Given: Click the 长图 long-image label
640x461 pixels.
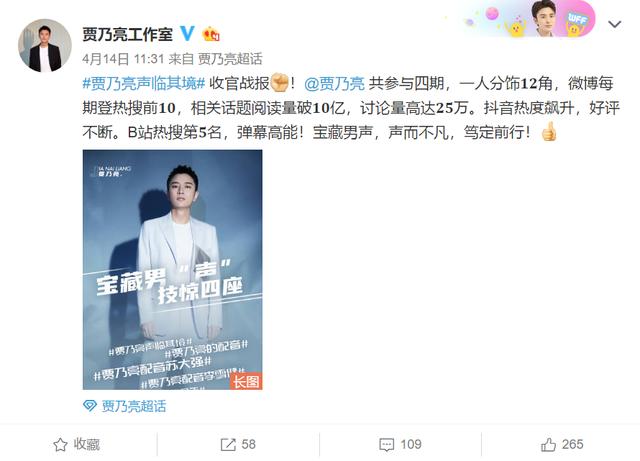Looking at the screenshot, I should [x=246, y=381].
